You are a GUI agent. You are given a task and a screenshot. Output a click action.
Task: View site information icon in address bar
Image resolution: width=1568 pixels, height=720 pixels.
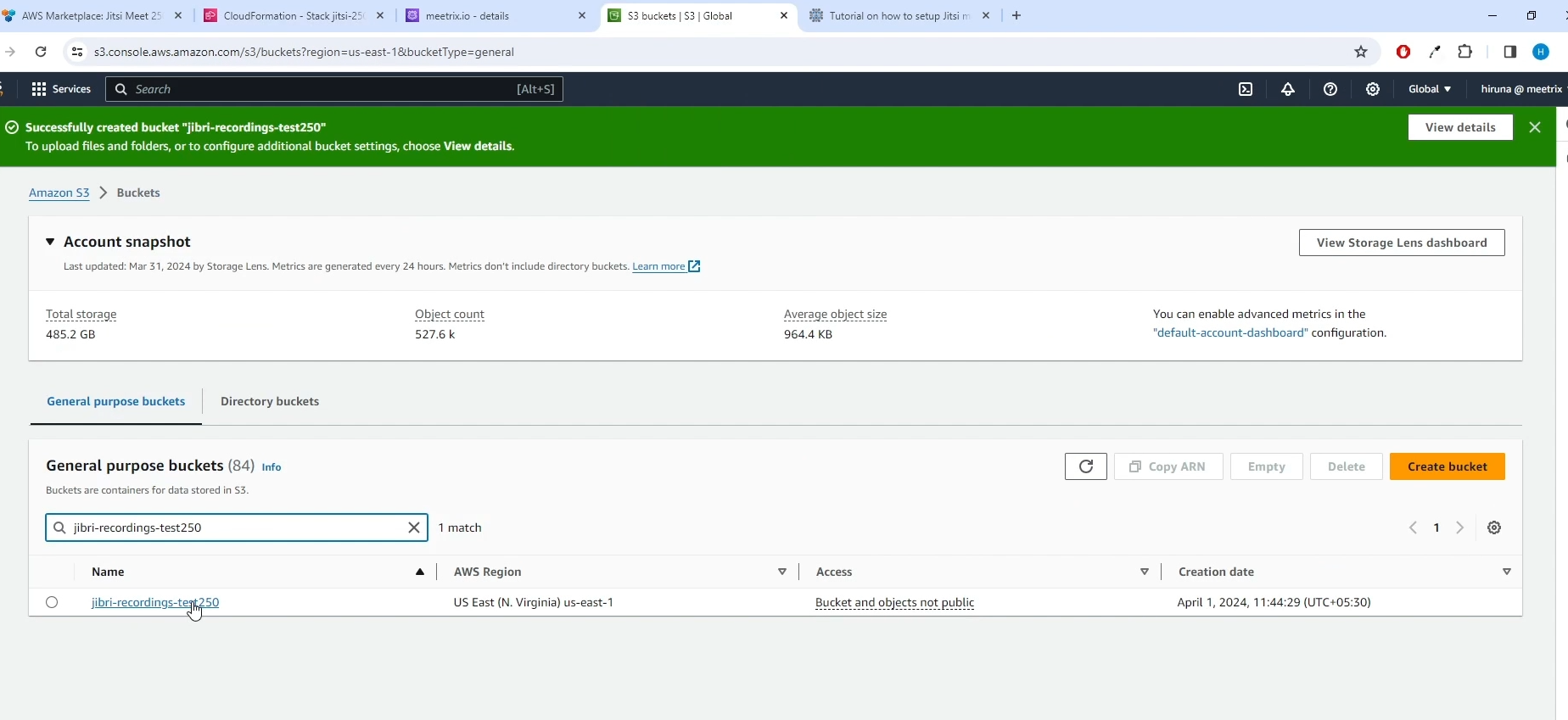76,52
